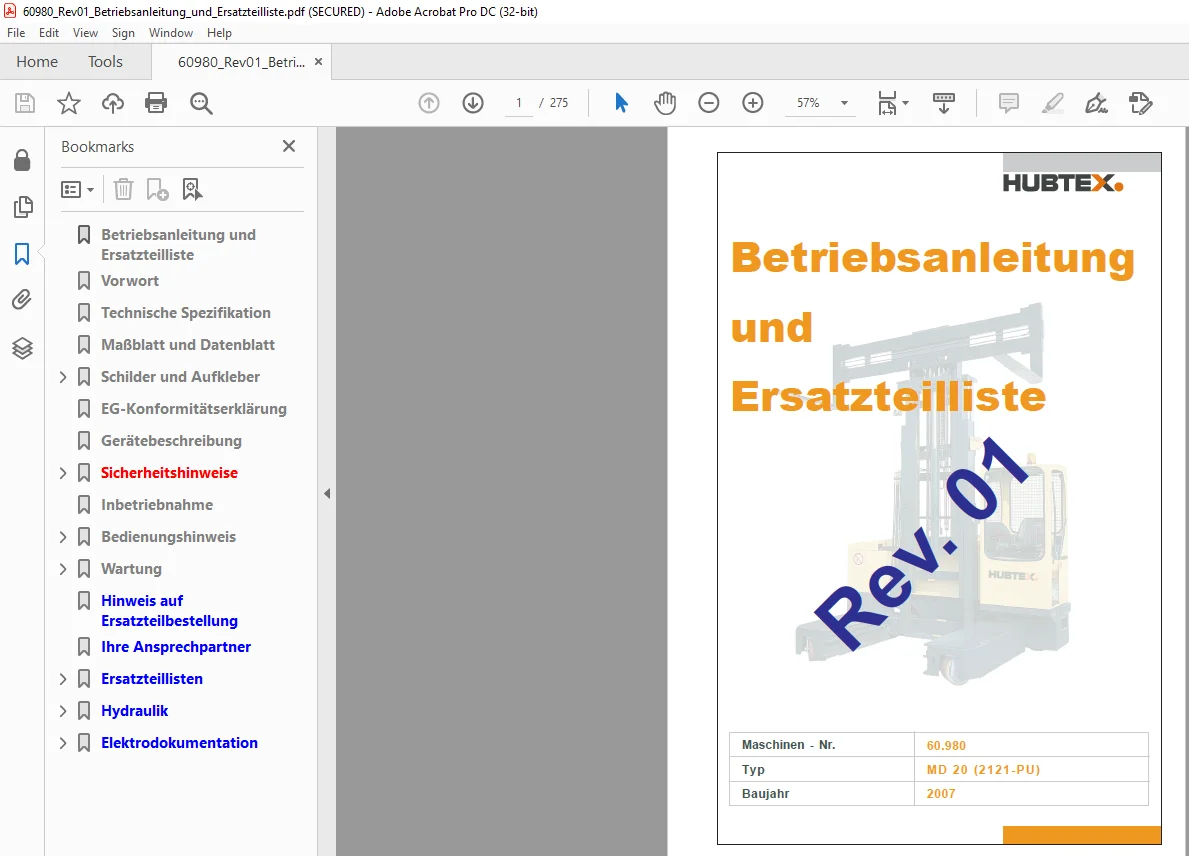Image resolution: width=1189 pixels, height=856 pixels.
Task: Expand the Sicherheitshinweise bookmark
Action: coord(63,473)
